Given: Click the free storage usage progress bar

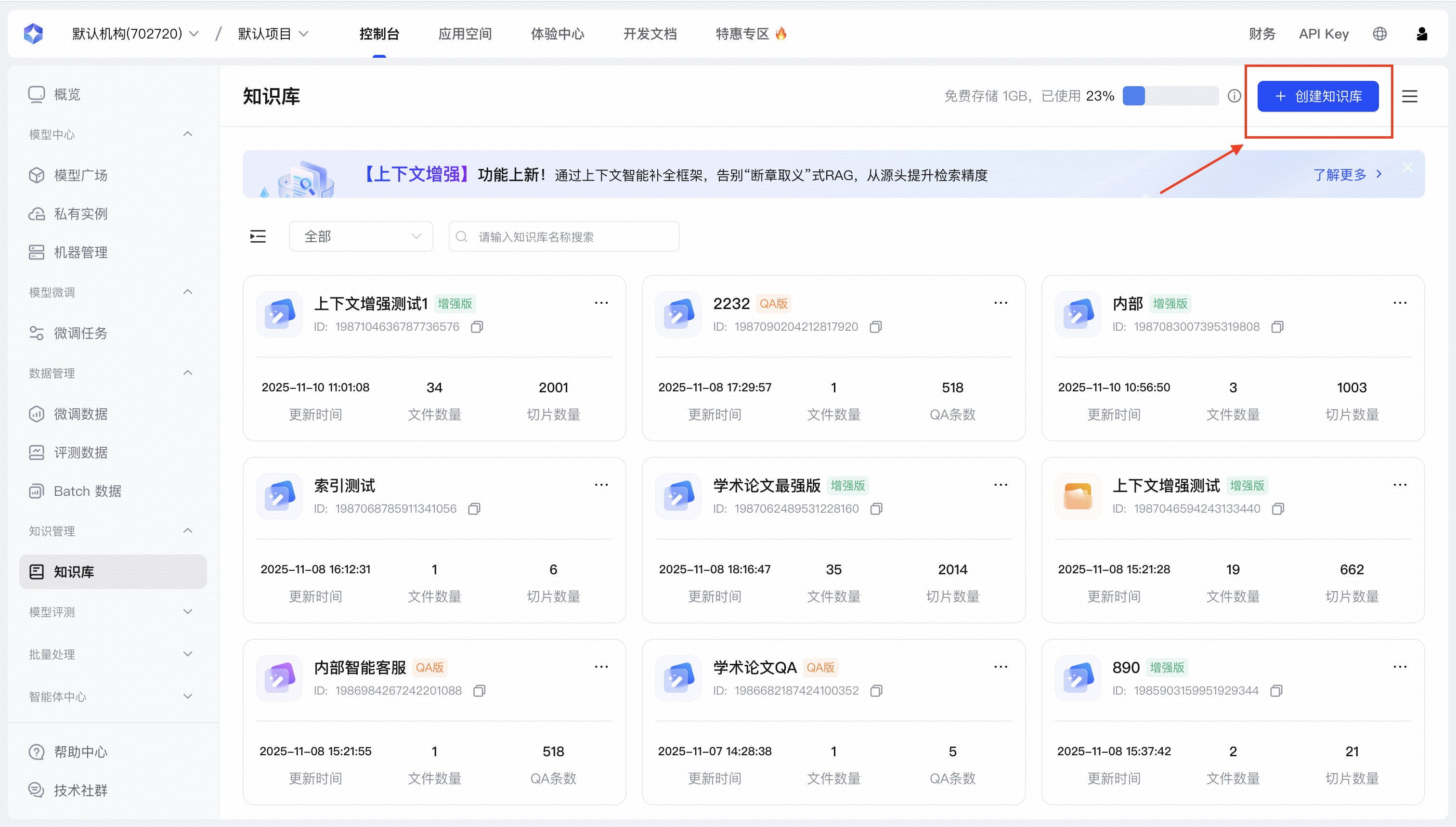Looking at the screenshot, I should pos(1170,96).
